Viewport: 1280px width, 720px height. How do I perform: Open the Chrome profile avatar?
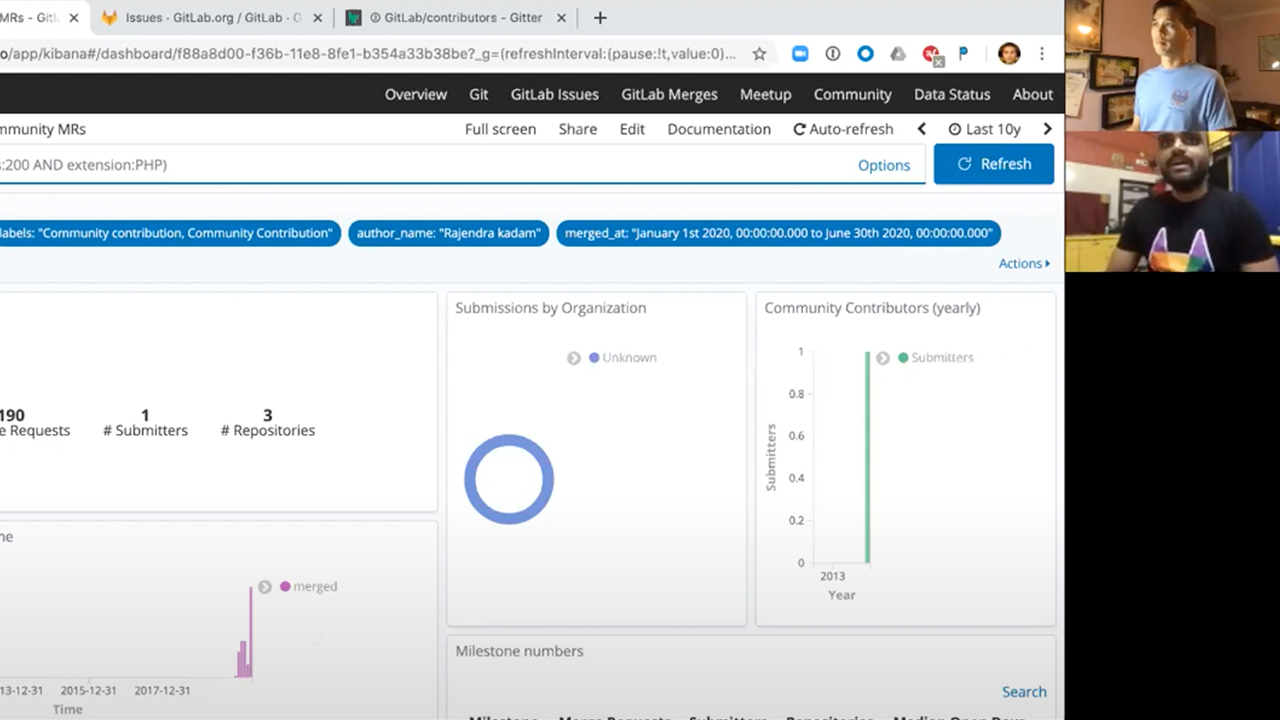[1009, 54]
